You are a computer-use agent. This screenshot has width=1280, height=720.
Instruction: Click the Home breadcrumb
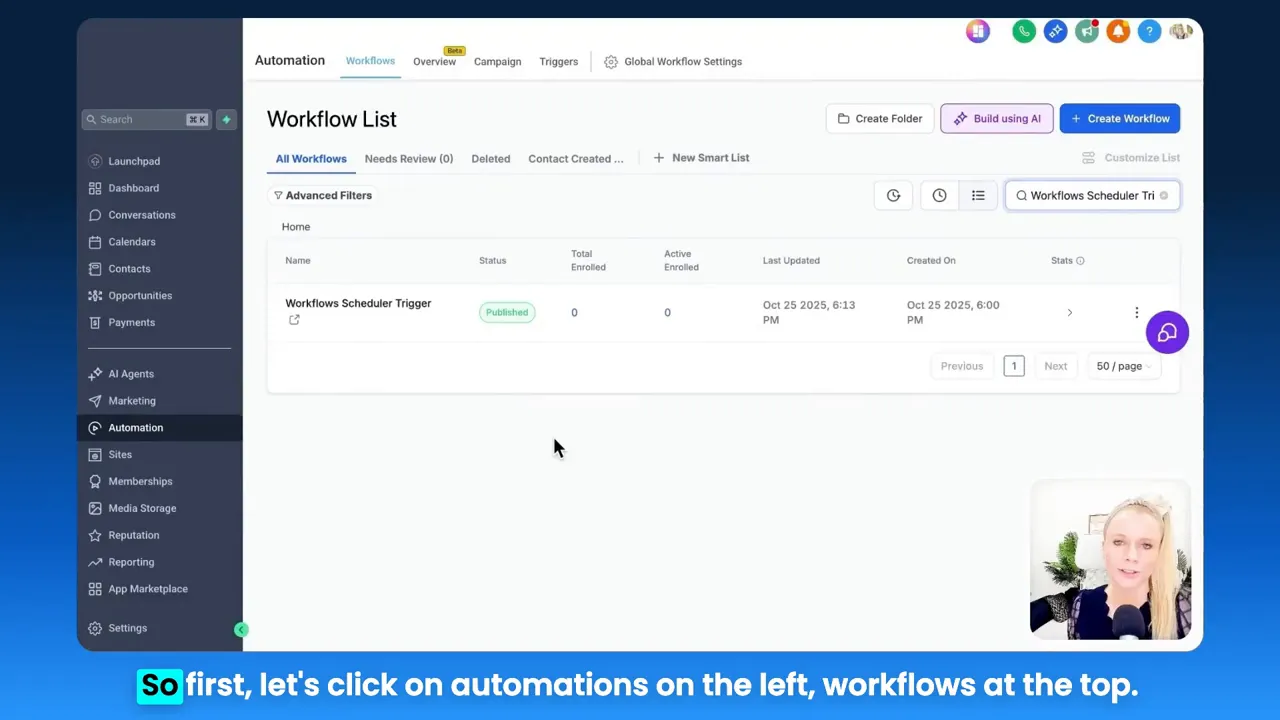296,227
